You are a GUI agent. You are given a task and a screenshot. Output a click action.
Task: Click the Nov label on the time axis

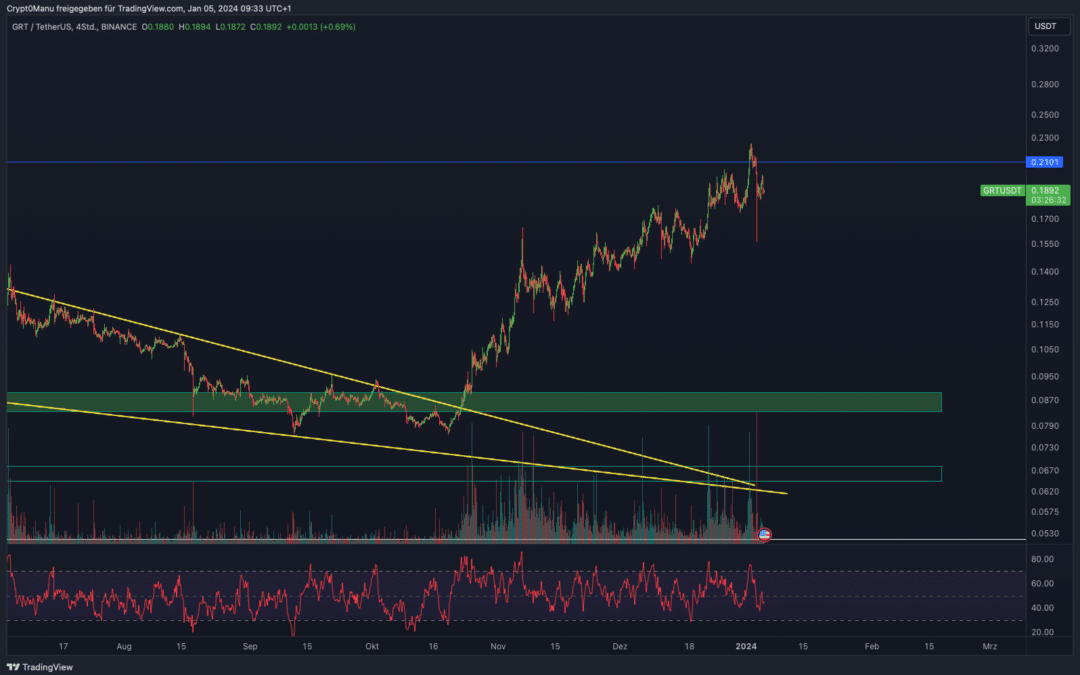click(498, 646)
